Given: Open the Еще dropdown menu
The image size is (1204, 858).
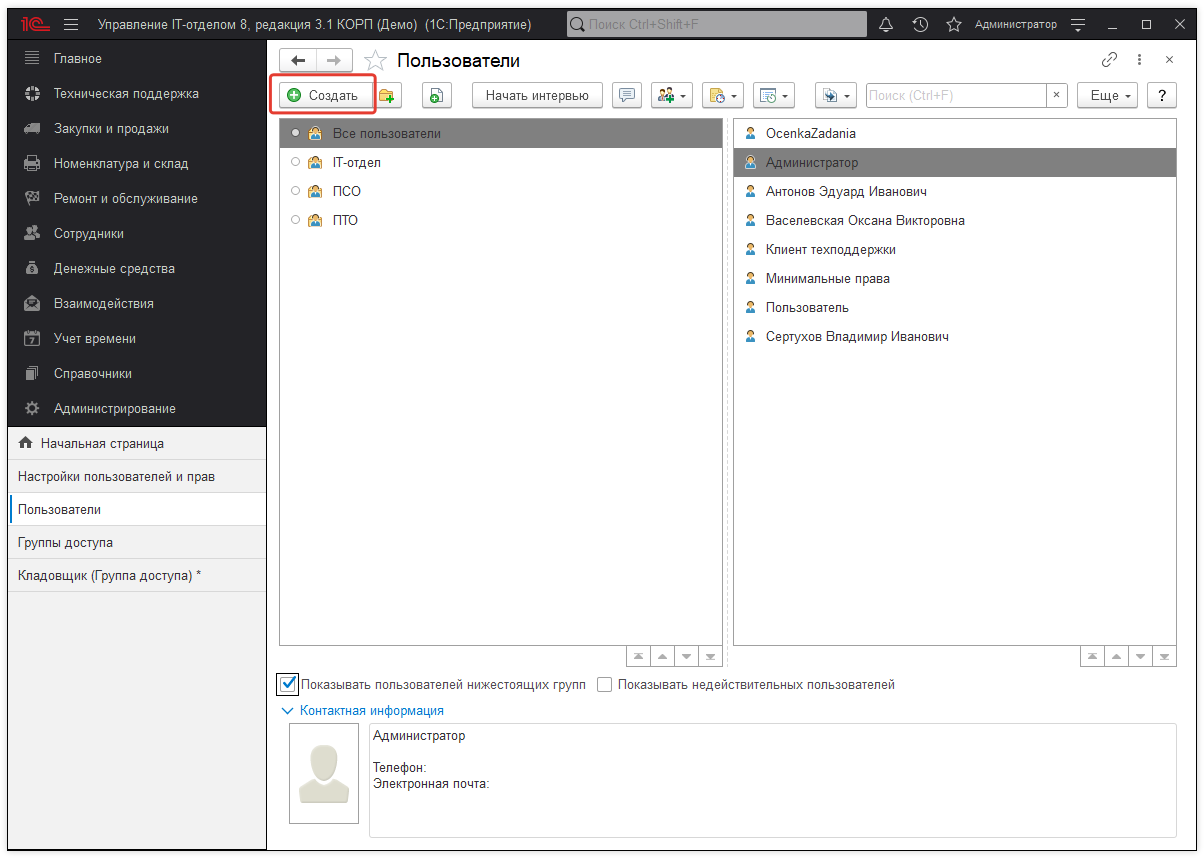Looking at the screenshot, I should pos(1108,96).
